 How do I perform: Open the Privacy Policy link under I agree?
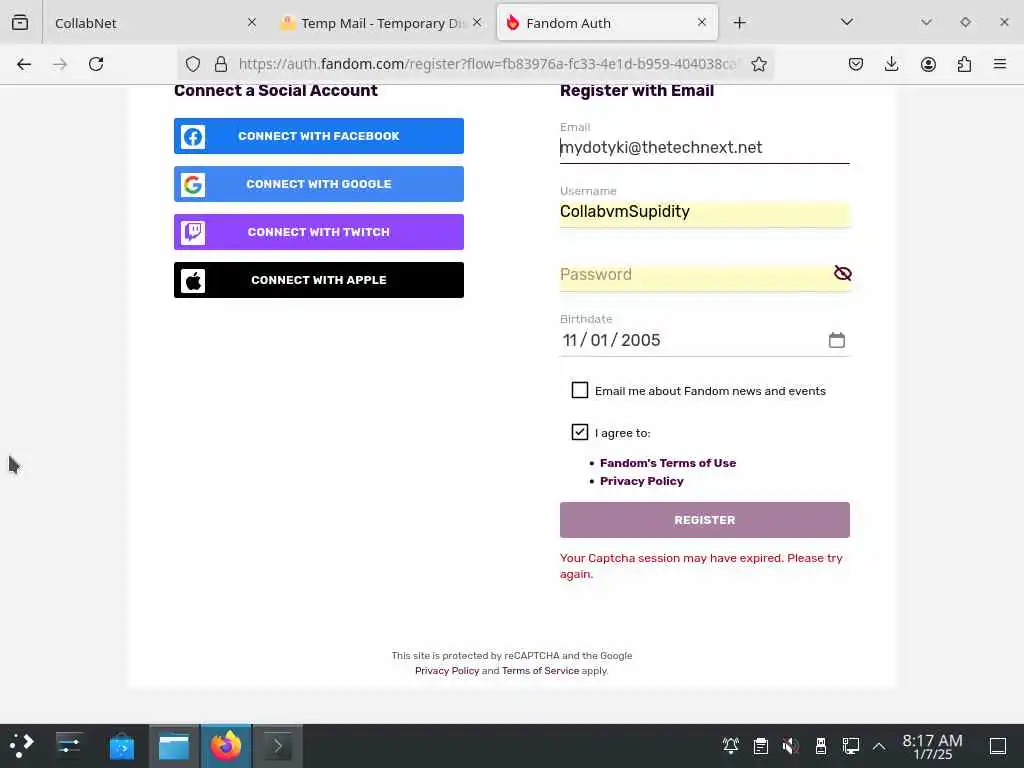(641, 481)
